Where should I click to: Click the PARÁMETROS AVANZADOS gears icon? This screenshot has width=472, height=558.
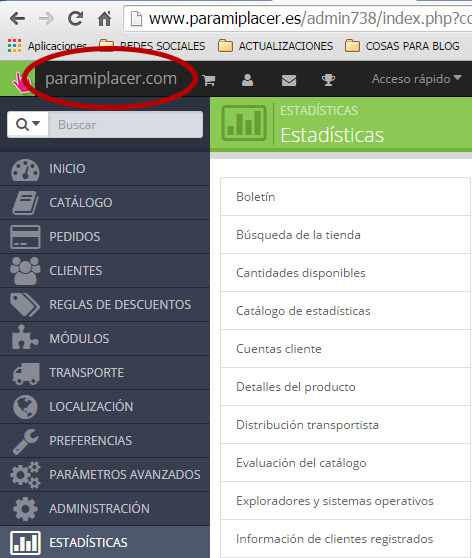(x=25, y=475)
